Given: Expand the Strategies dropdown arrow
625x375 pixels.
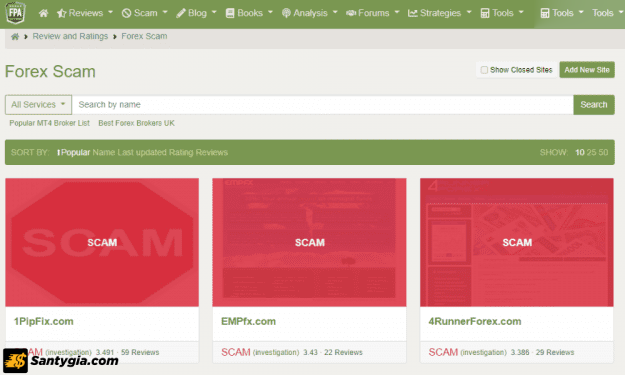Looking at the screenshot, I should [469, 12].
